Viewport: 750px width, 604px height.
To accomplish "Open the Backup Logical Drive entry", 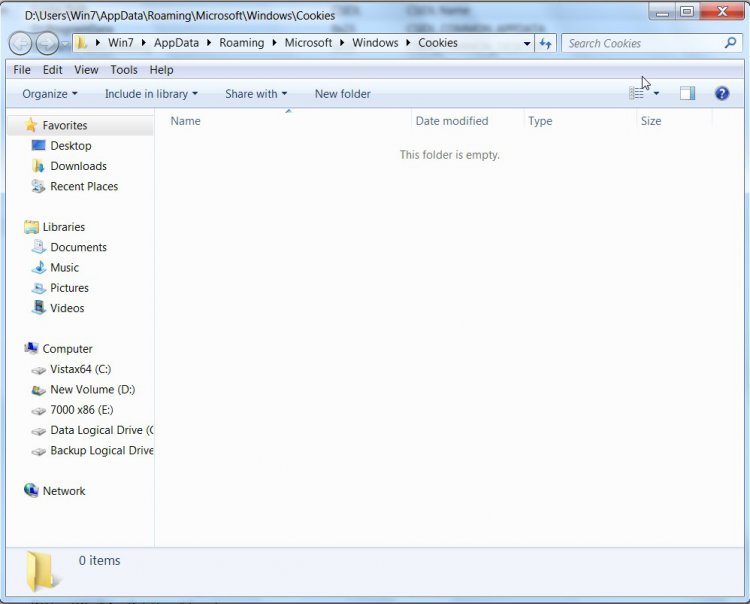I will (x=101, y=450).
